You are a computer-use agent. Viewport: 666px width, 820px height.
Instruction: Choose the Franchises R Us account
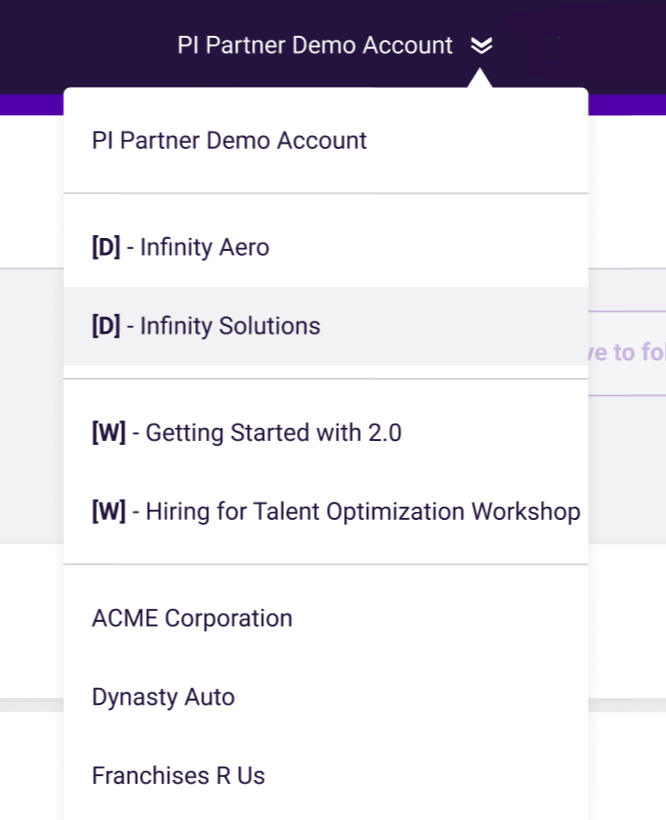(178, 776)
